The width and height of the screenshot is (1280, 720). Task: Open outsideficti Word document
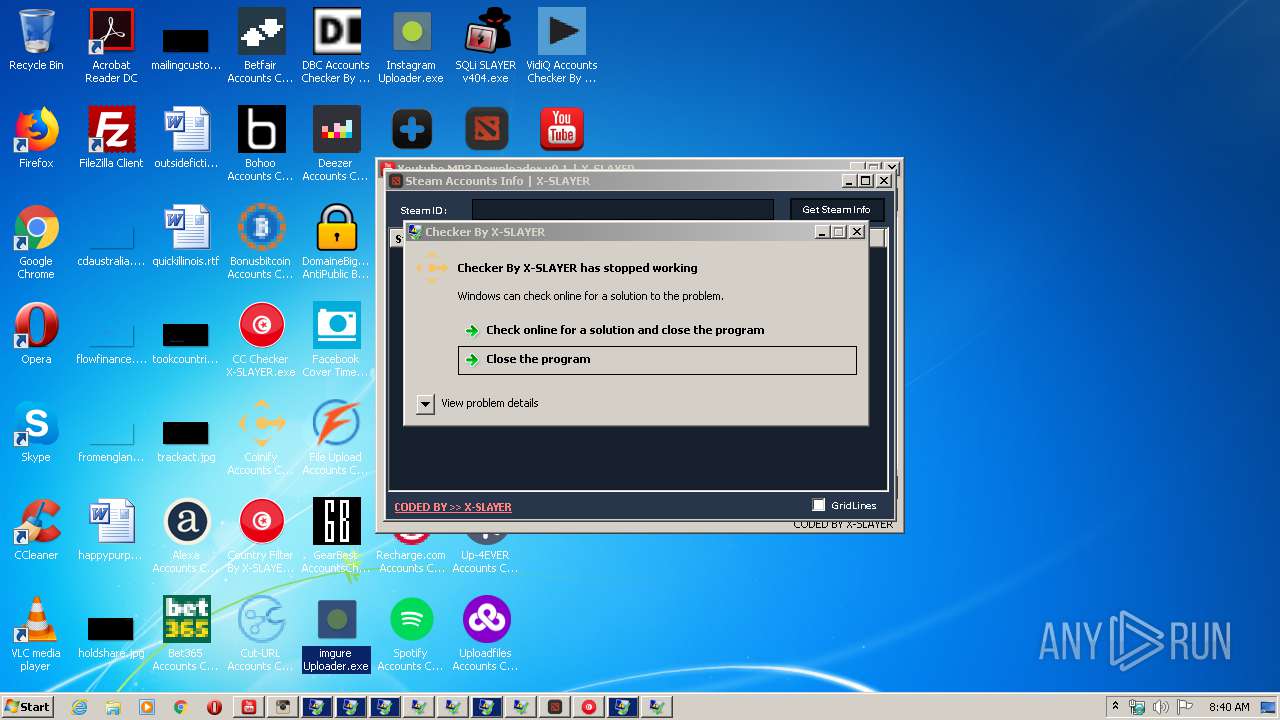[x=186, y=138]
